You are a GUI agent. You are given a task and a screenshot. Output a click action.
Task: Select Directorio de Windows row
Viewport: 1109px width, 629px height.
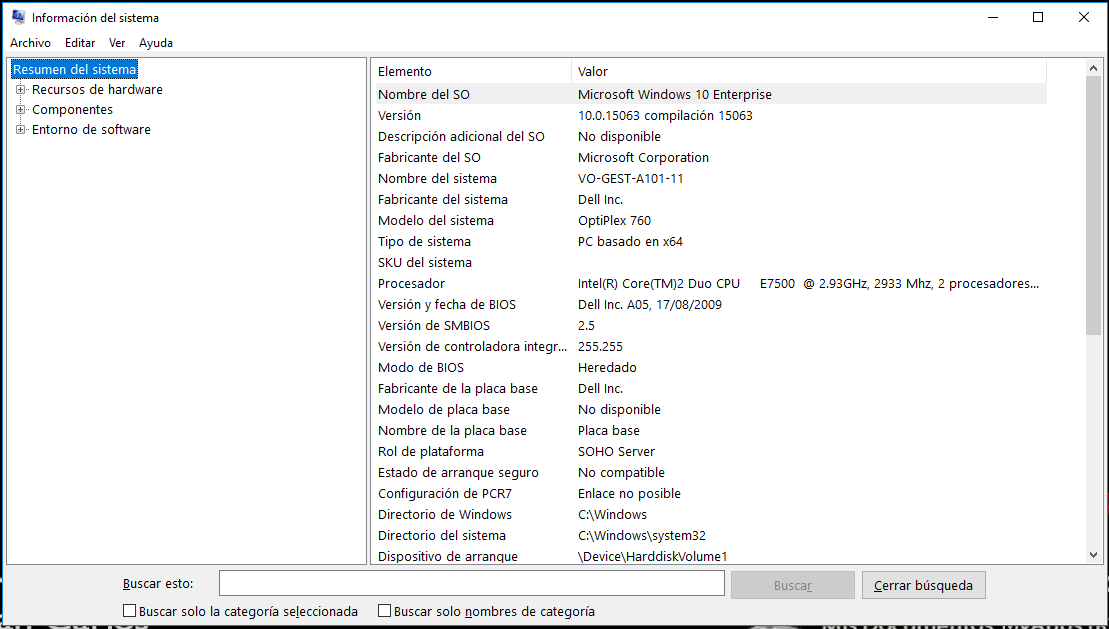[711, 514]
